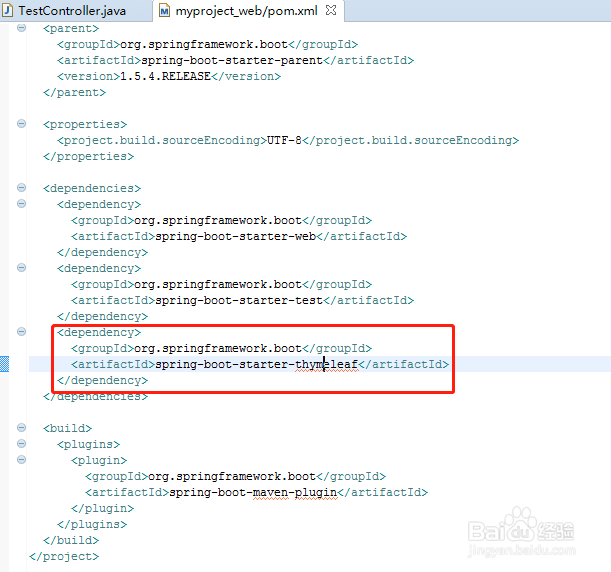Collapse the properties element fold

click(21, 124)
